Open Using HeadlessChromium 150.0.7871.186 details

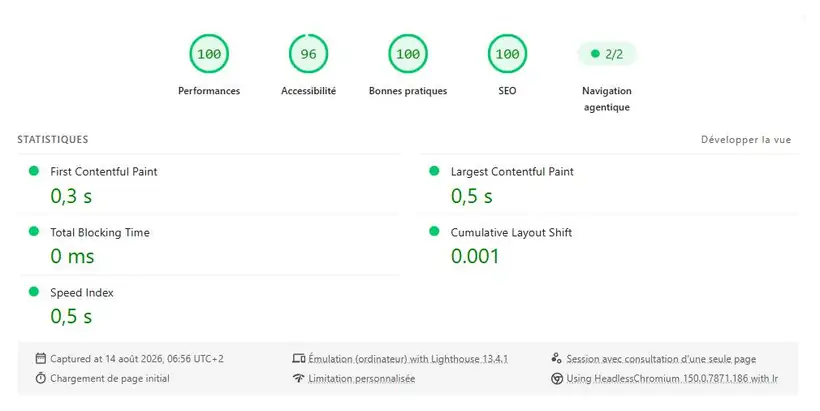(x=672, y=379)
